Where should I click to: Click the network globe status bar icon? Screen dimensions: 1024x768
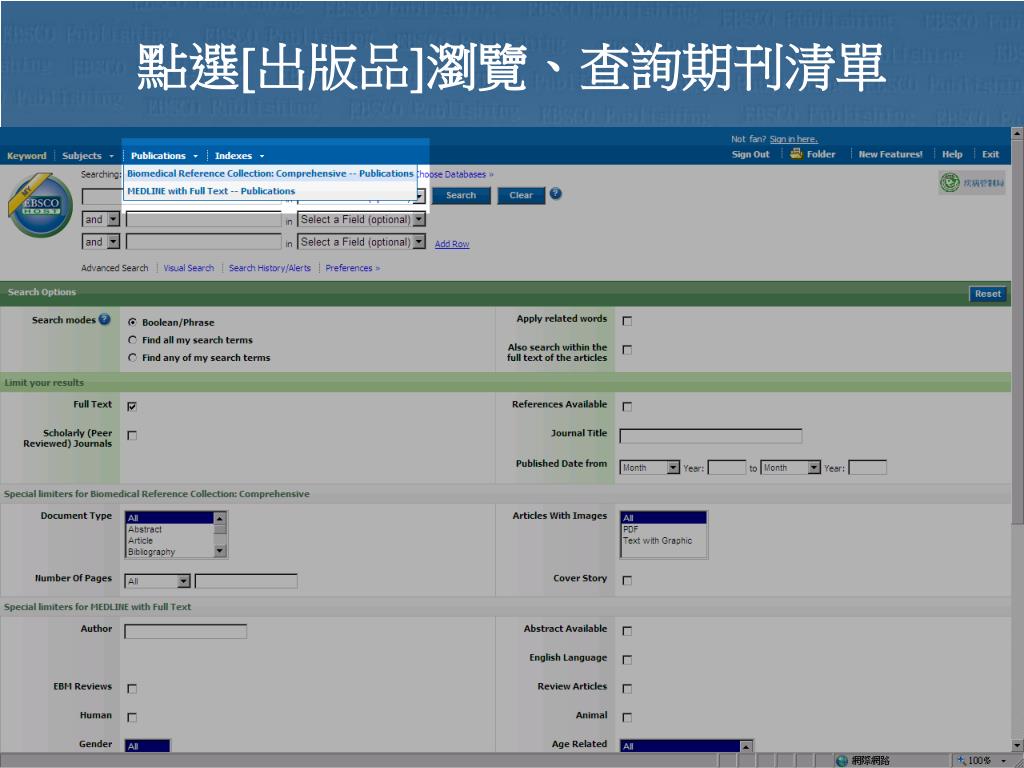(x=842, y=760)
